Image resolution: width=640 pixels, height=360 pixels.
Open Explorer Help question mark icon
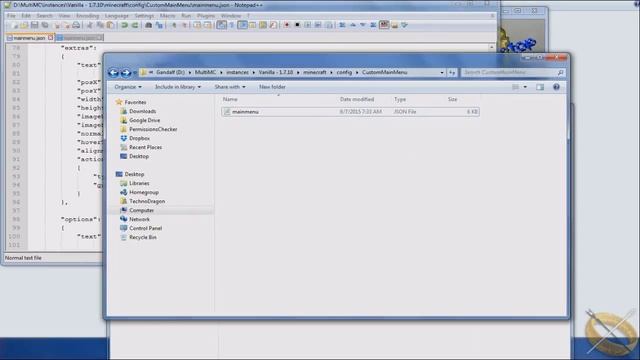coord(556,87)
